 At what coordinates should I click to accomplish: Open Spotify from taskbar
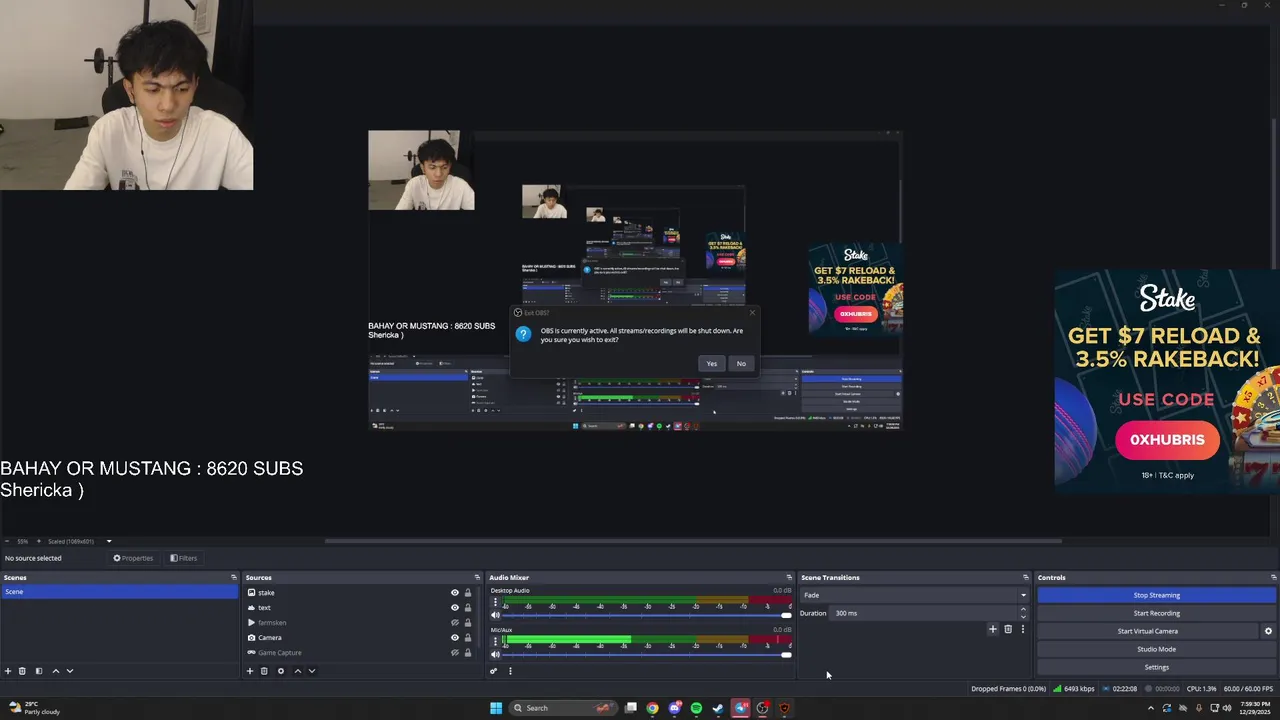click(696, 708)
